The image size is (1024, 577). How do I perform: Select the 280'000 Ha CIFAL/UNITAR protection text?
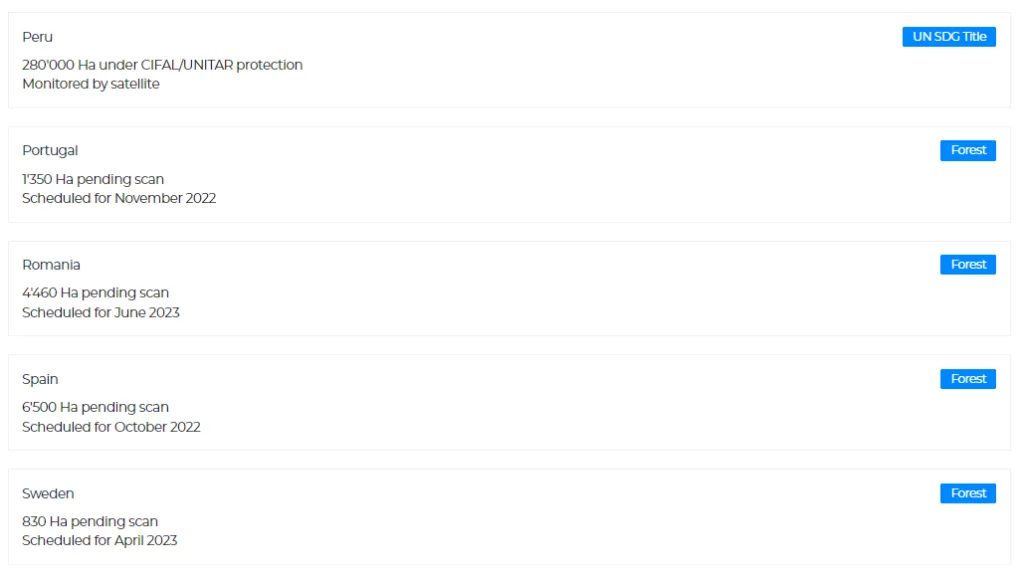point(162,65)
